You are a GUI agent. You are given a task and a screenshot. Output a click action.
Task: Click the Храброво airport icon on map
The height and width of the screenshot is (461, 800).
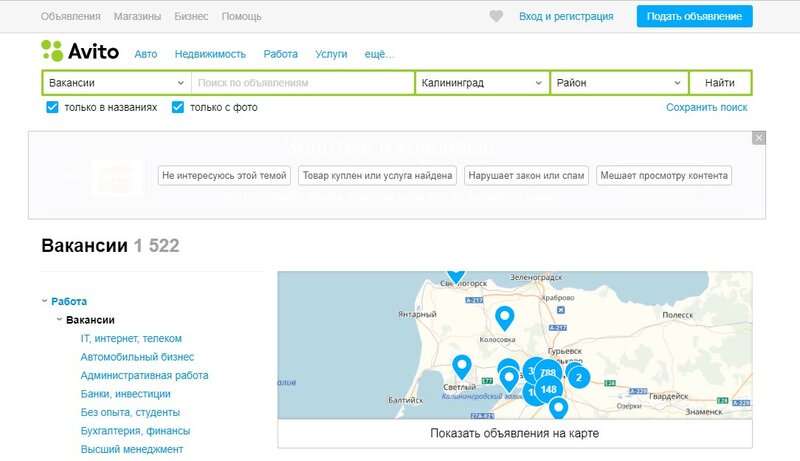coord(560,310)
